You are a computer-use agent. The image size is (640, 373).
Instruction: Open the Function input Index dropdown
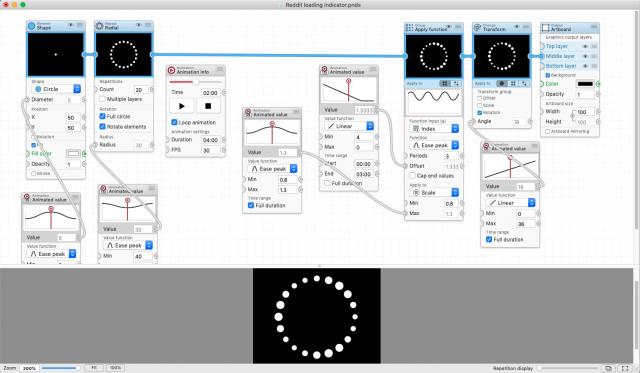click(x=434, y=129)
